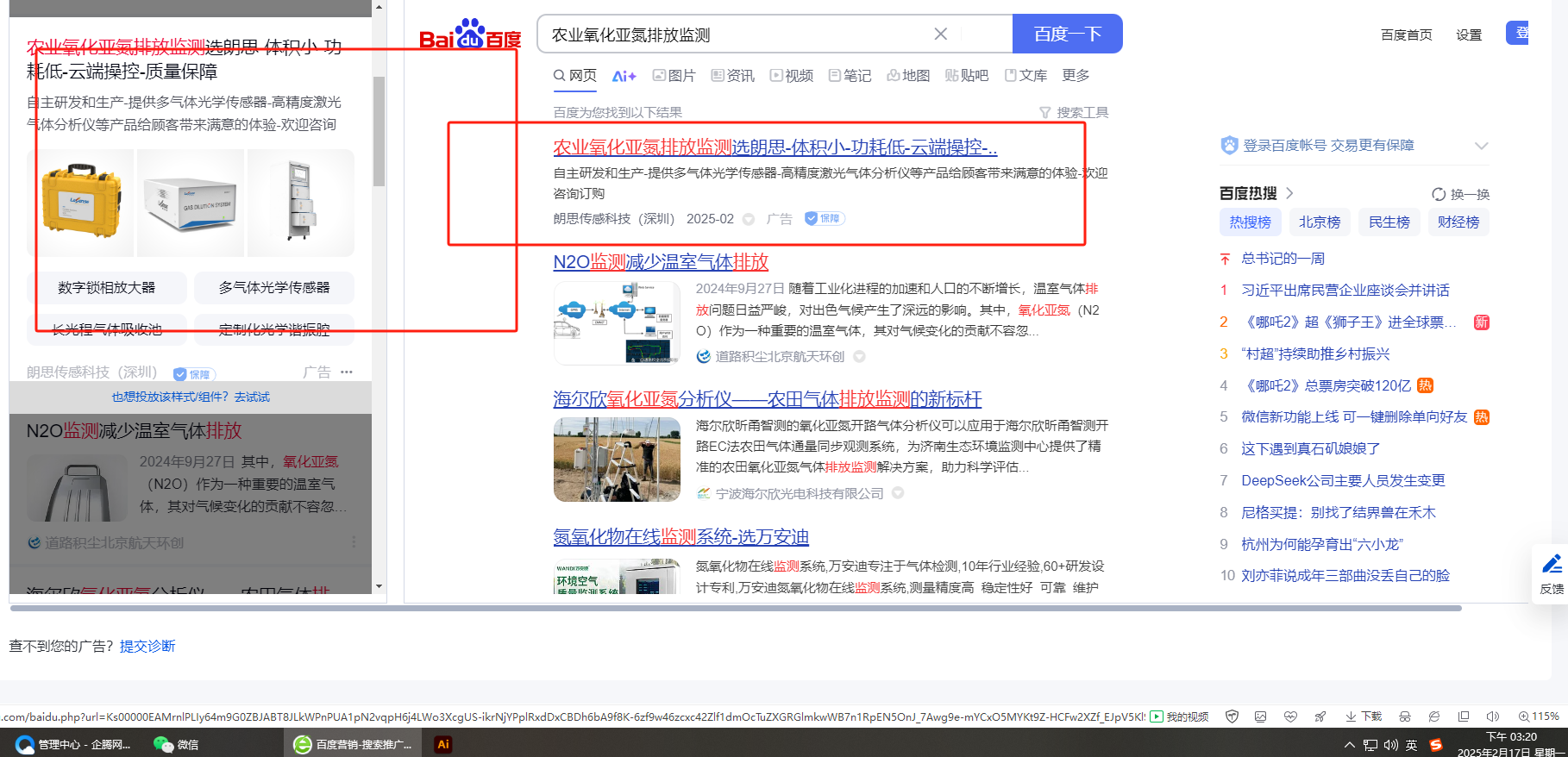Click the split-window icon in status bar
This screenshot has height=757, width=1568.
tap(1464, 716)
